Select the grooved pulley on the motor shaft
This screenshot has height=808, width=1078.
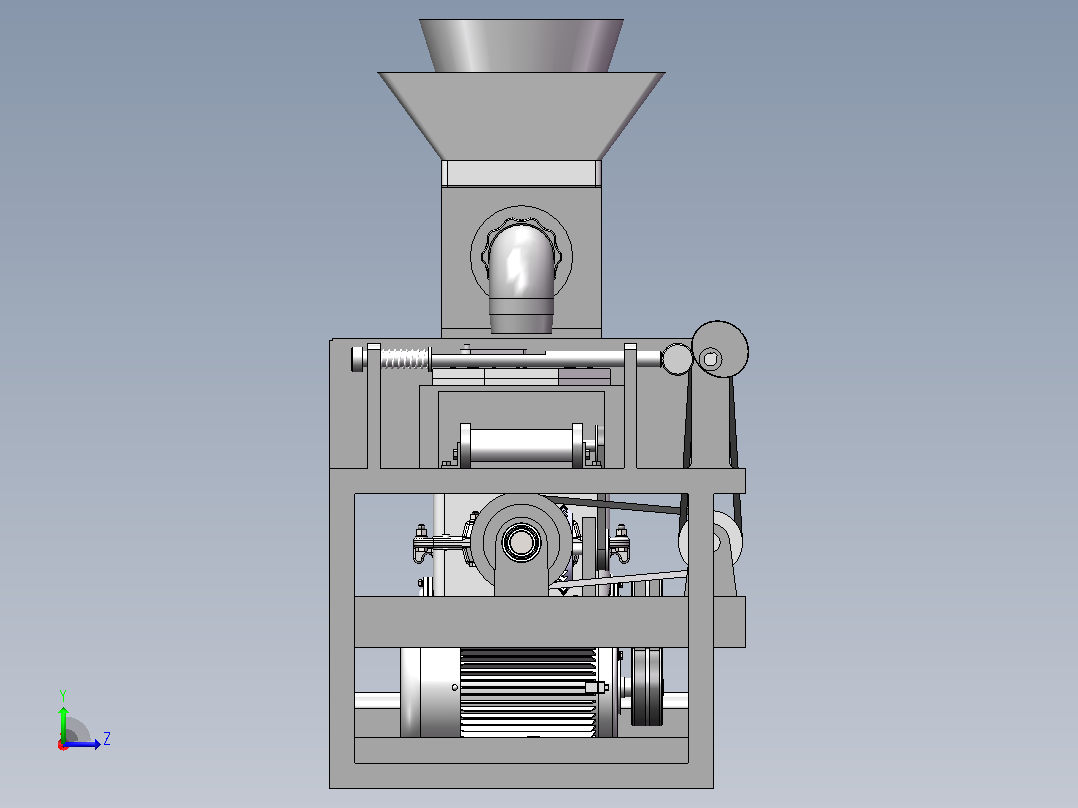647,686
